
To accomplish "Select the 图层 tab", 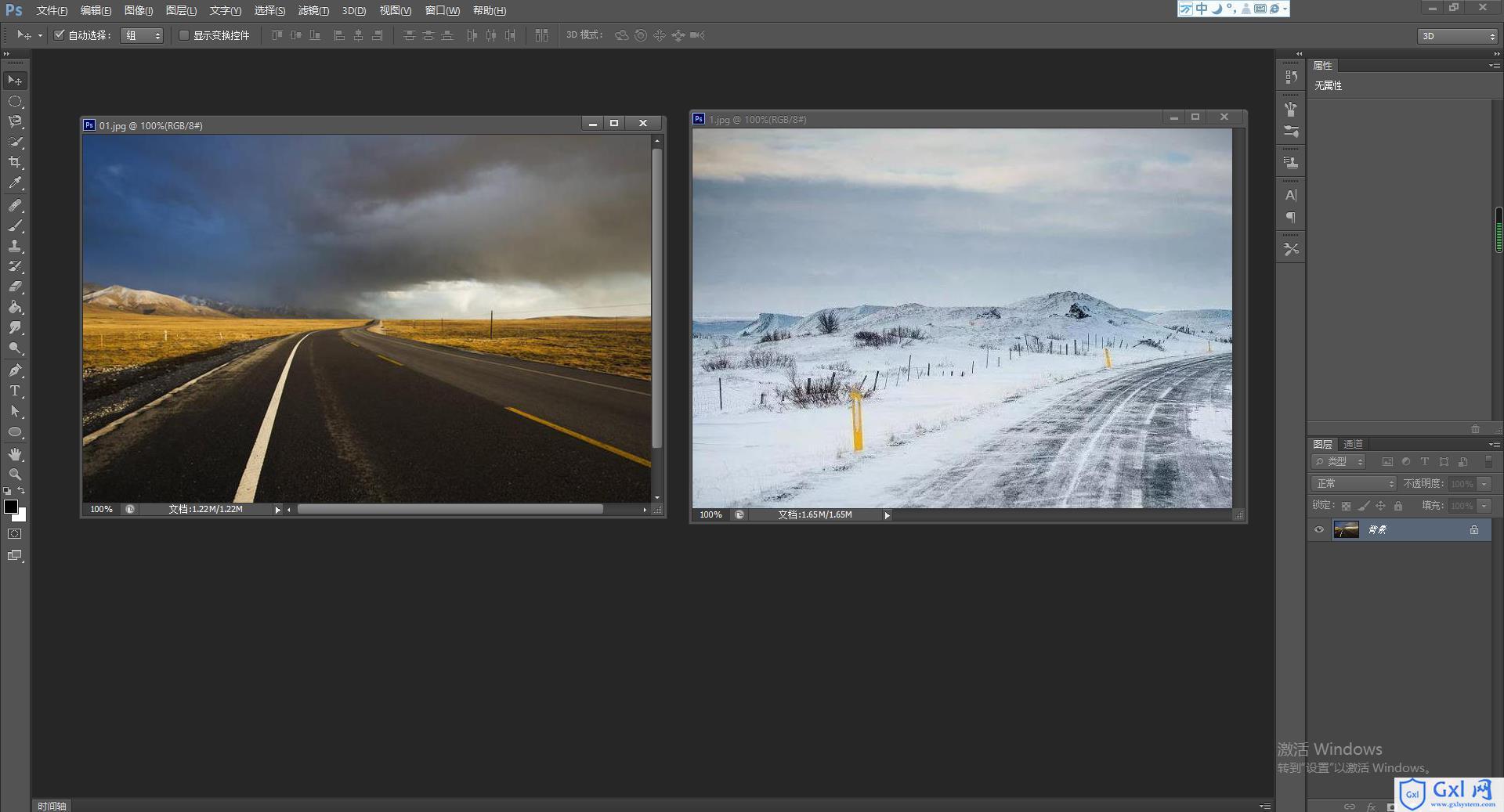I will (1323, 444).
